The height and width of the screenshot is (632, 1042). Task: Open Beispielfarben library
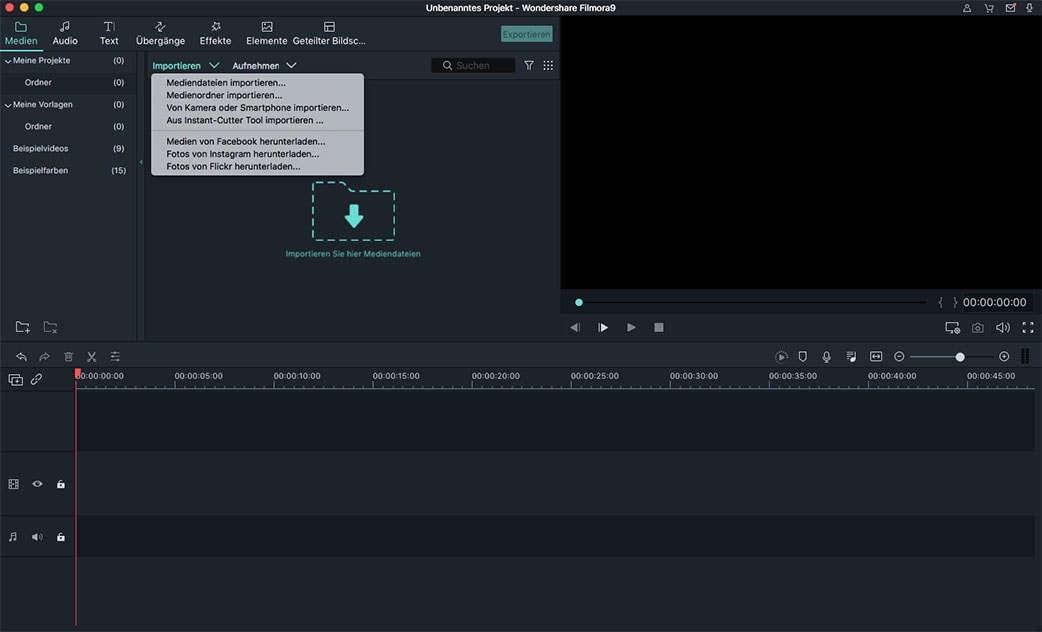click(41, 170)
